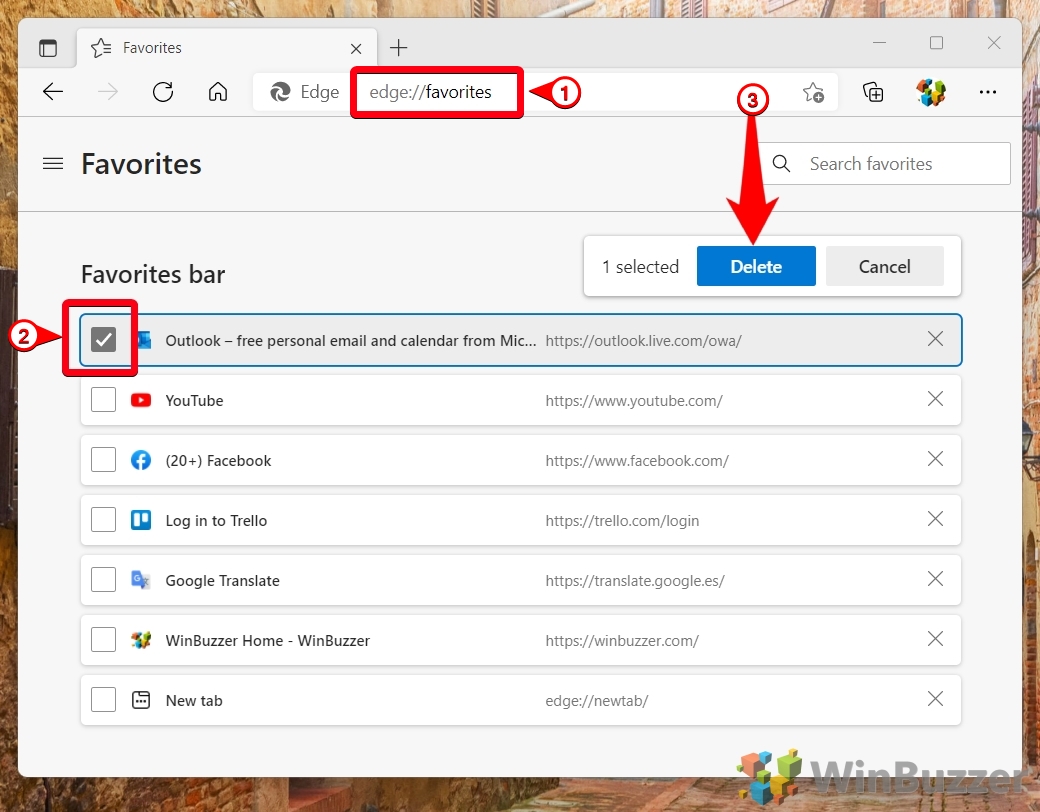1040x812 pixels.
Task: Click the Google Translate favicon icon
Action: pos(141,580)
